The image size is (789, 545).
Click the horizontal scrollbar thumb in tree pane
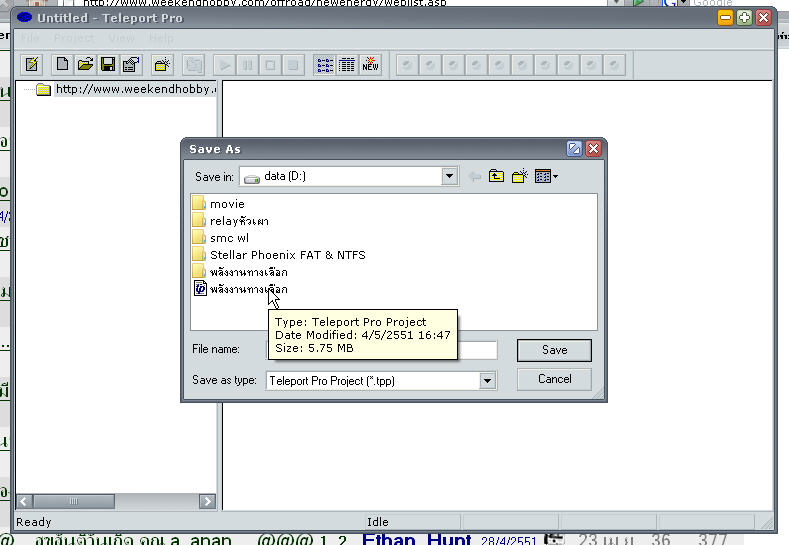point(70,501)
